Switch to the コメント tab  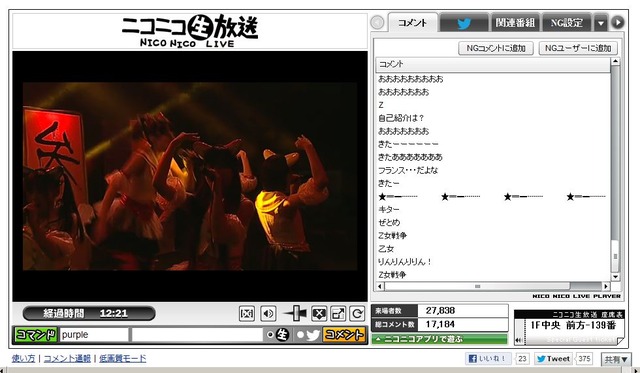(412, 22)
